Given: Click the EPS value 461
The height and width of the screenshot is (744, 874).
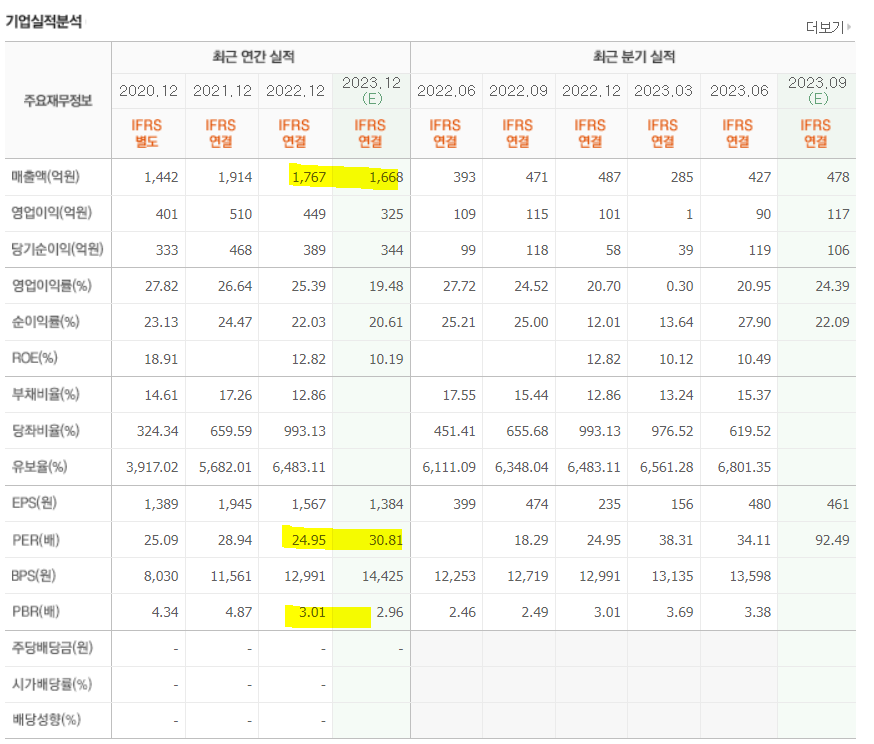Looking at the screenshot, I should pyautogui.click(x=838, y=504).
